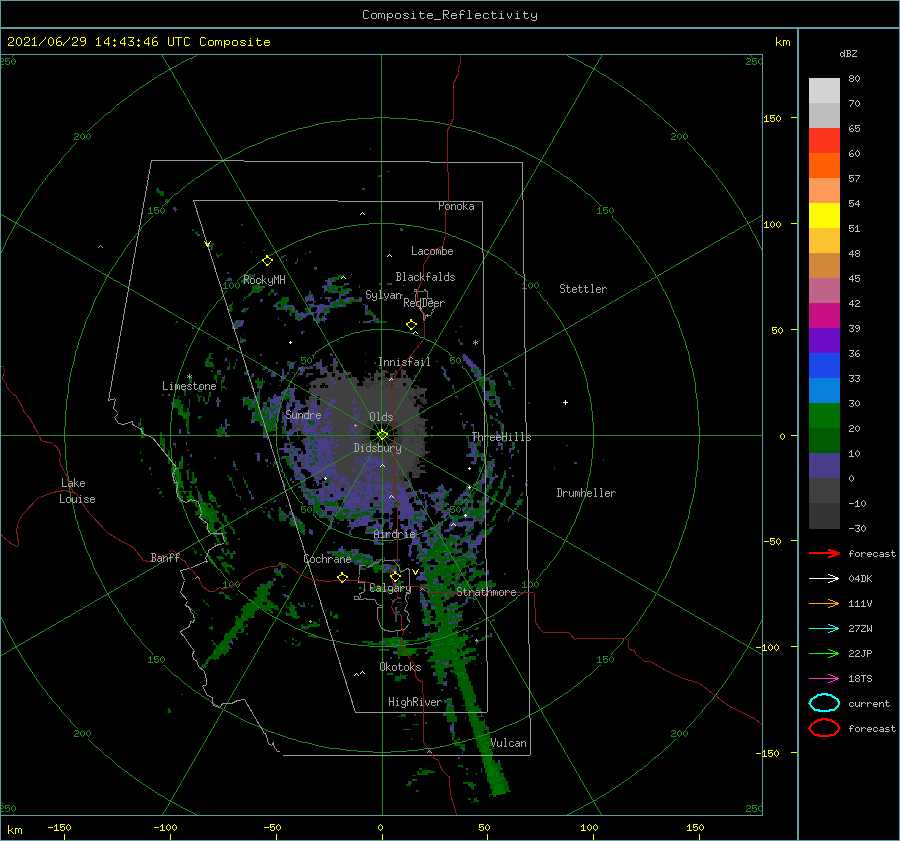The height and width of the screenshot is (841, 900).
Task: Click the yellow radar site marker at Olds
Action: pyautogui.click(x=382, y=435)
